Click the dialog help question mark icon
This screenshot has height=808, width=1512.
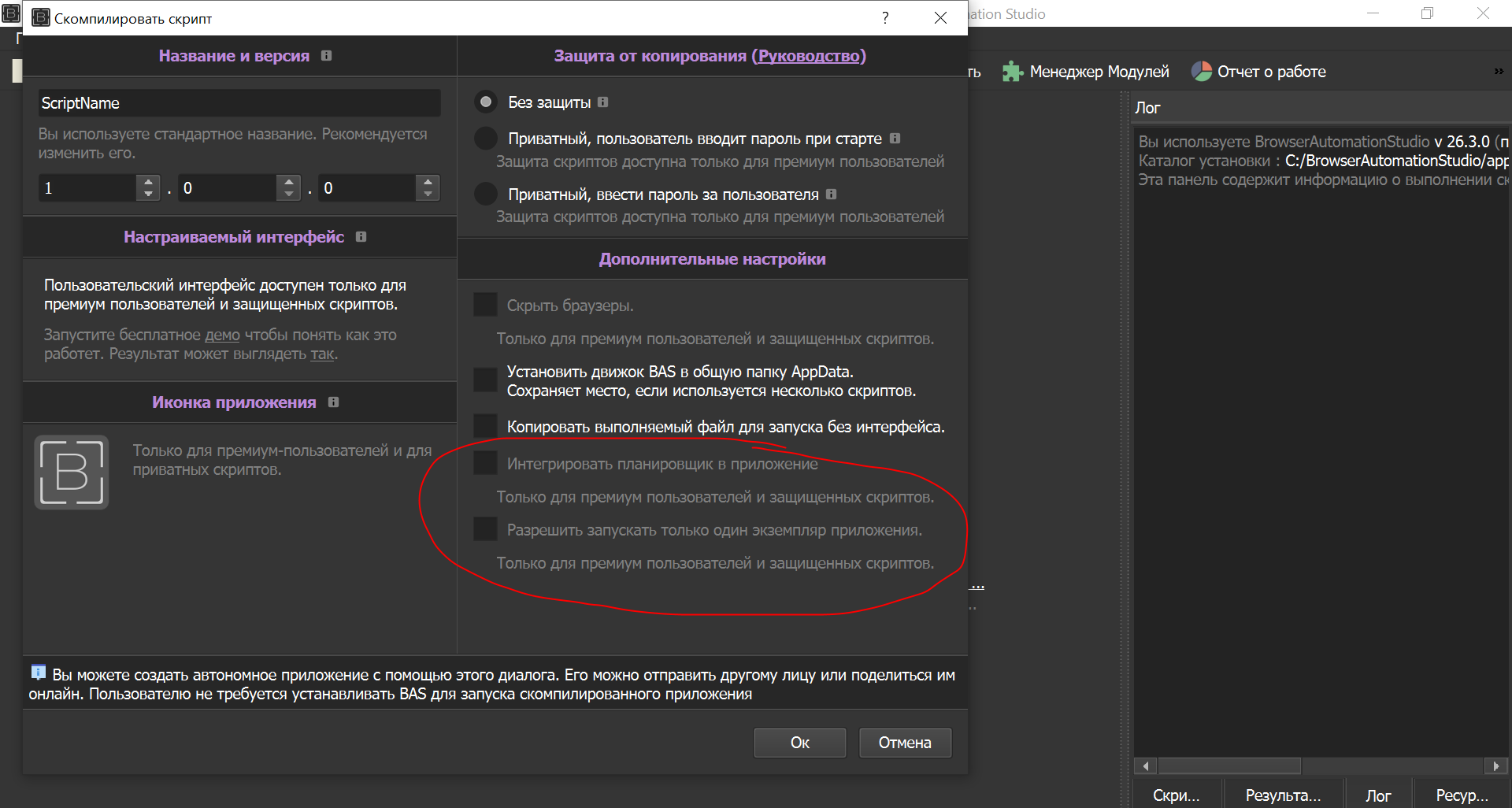coord(884,17)
